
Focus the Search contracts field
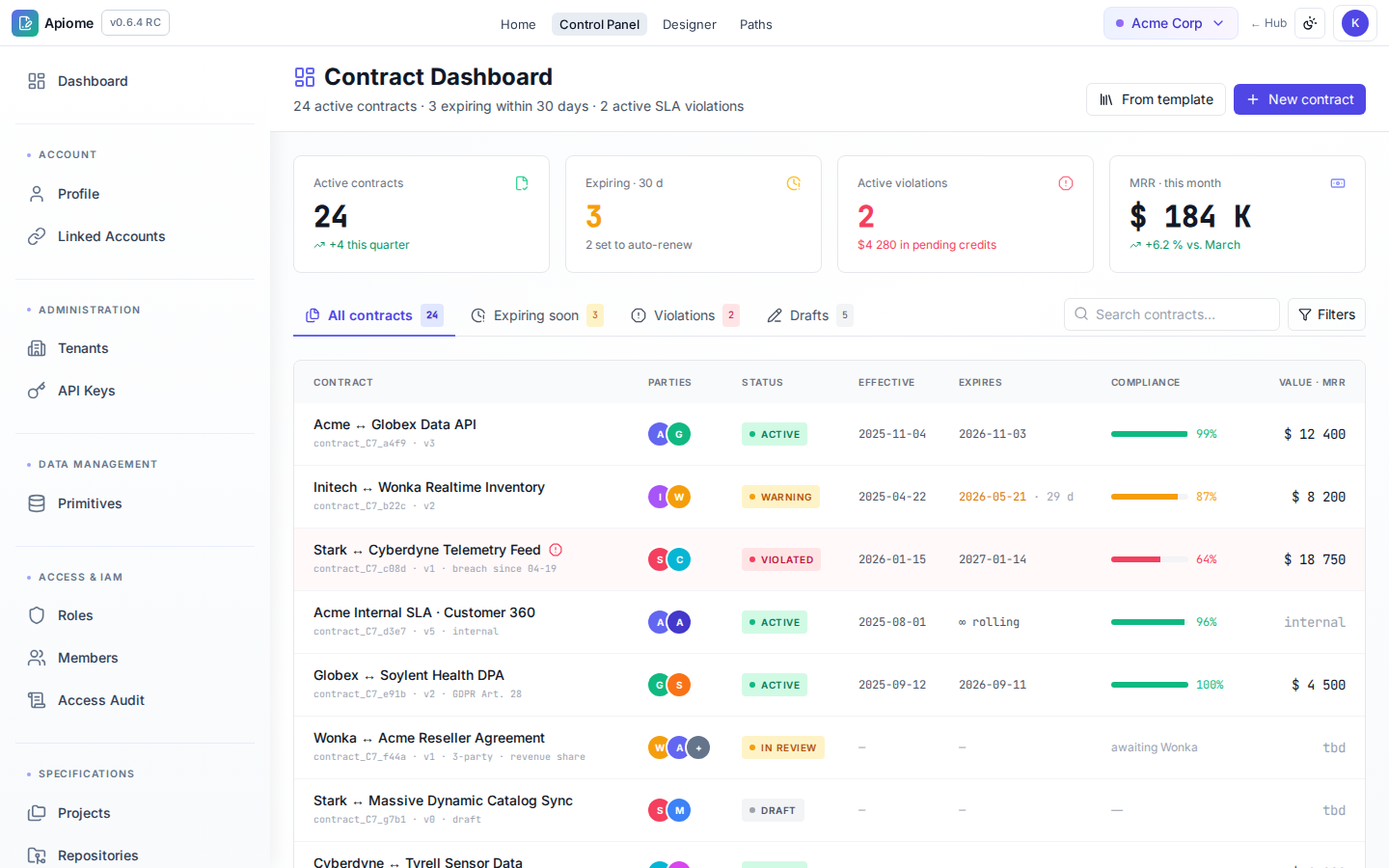1172,314
